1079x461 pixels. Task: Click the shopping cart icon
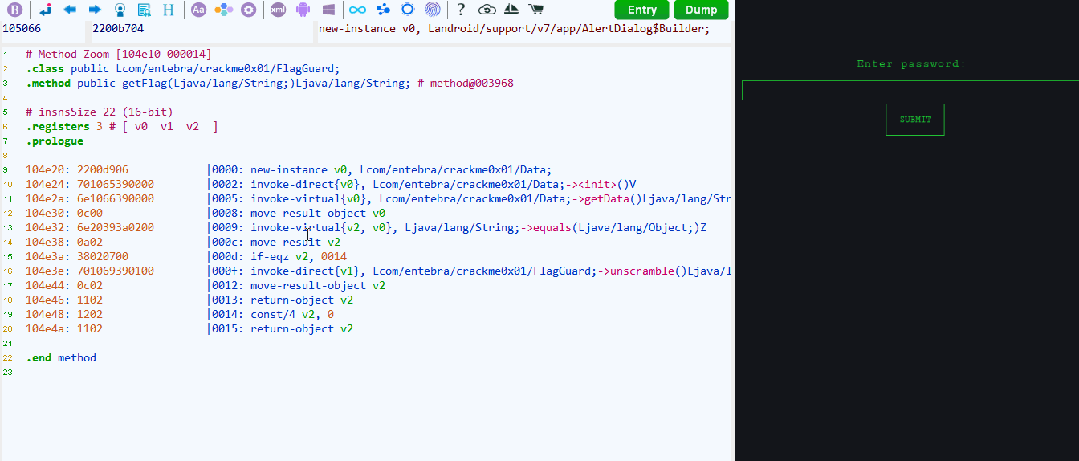pyautogui.click(x=535, y=10)
